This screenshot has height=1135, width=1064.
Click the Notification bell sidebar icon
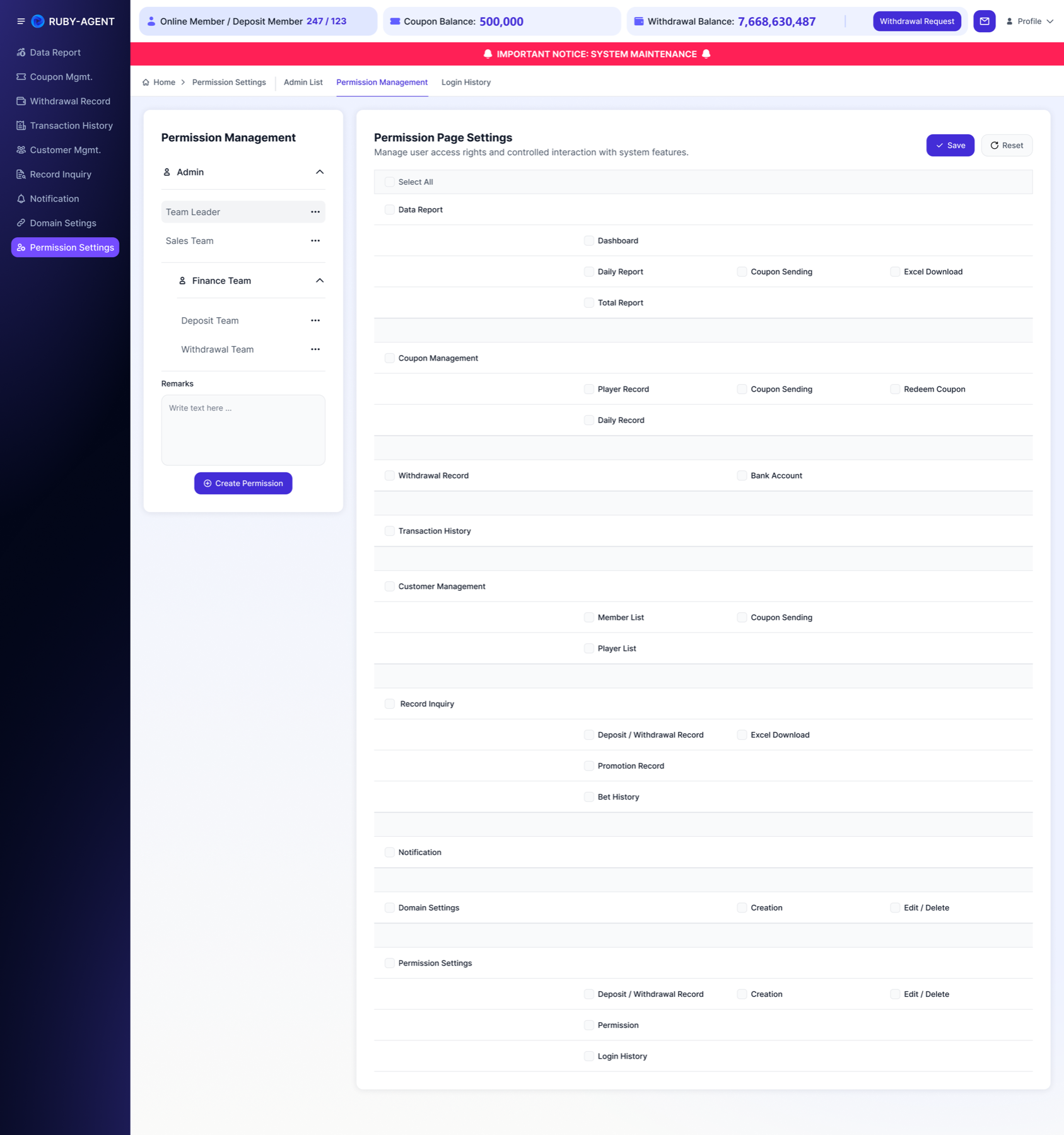click(21, 199)
